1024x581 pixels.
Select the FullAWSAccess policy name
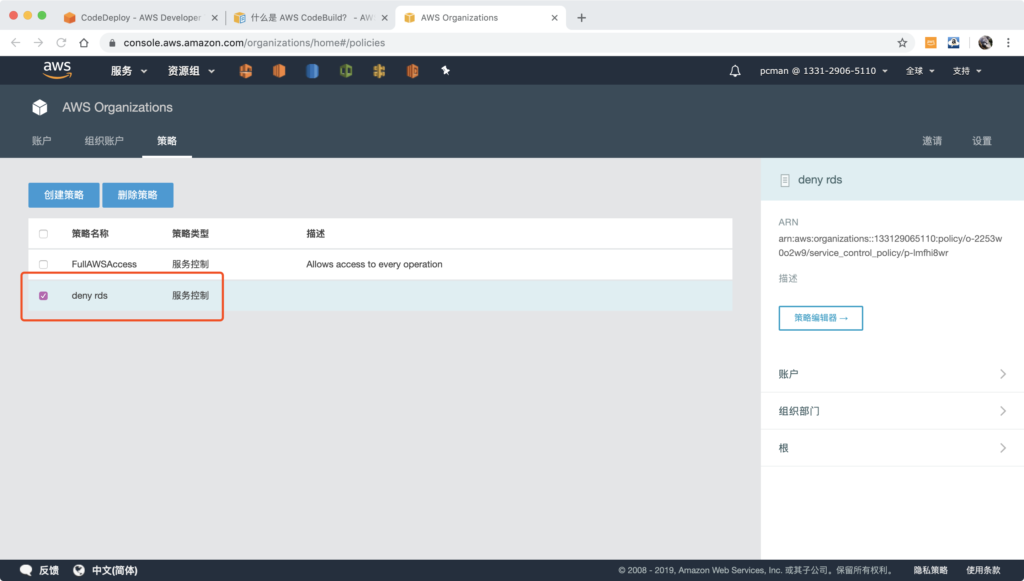(104, 264)
